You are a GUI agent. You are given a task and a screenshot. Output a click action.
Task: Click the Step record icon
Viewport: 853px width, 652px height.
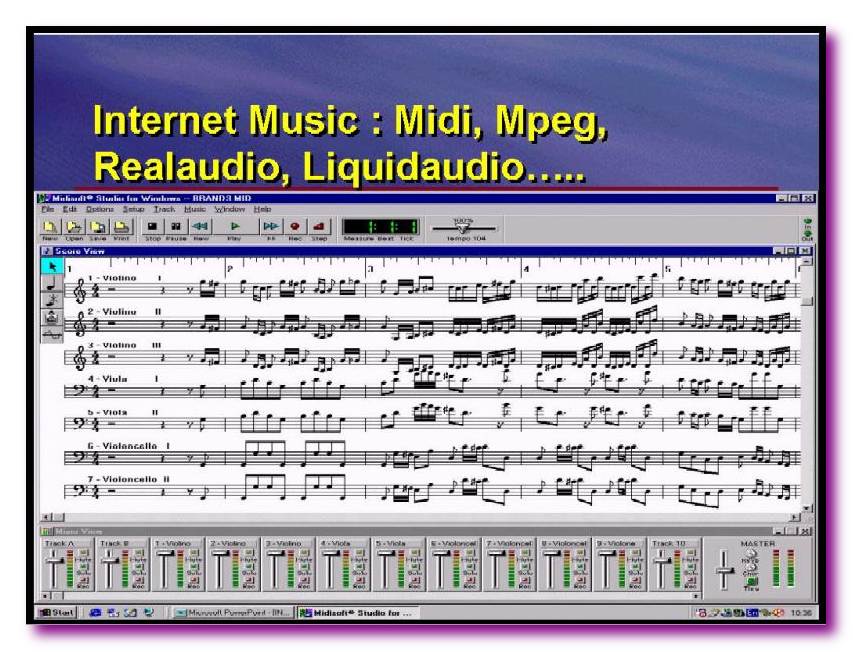319,227
